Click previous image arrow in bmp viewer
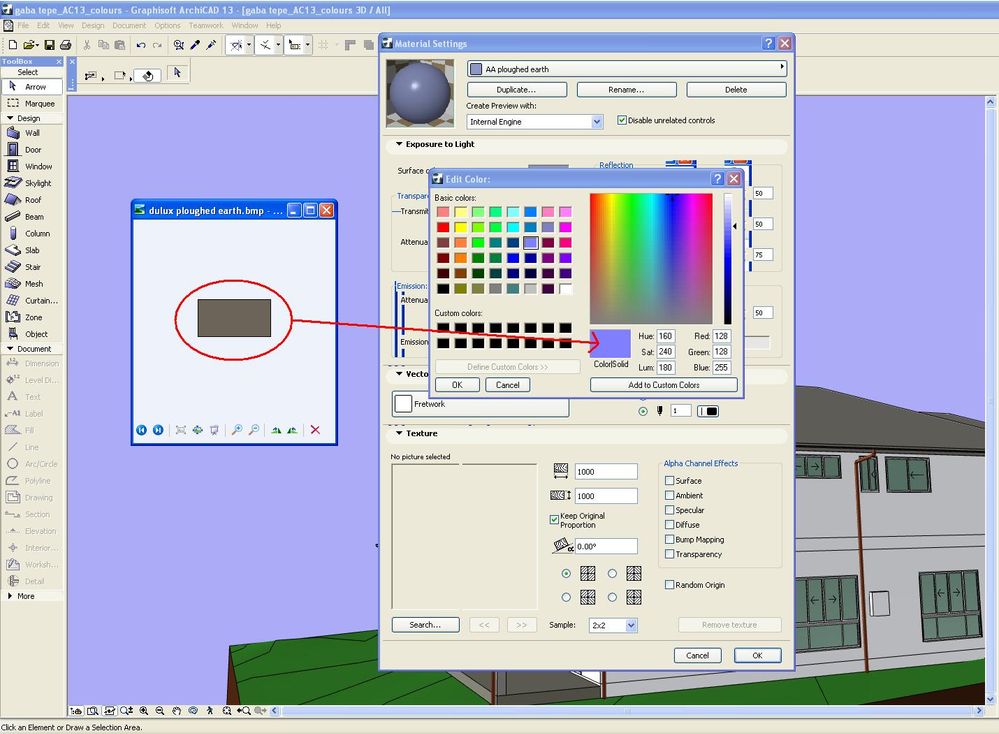The width and height of the screenshot is (999, 734). pyautogui.click(x=141, y=430)
